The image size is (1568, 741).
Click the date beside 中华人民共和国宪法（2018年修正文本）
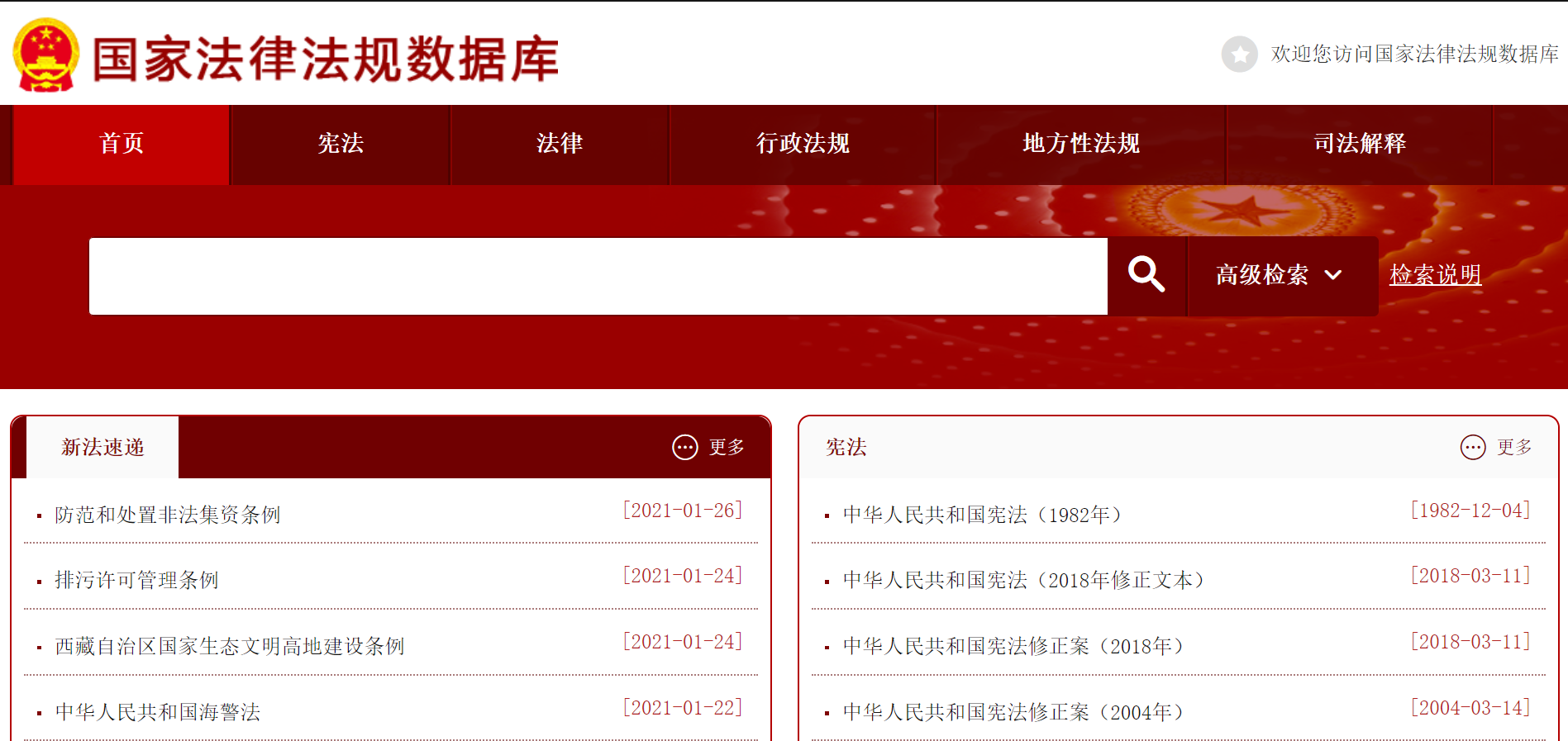point(1470,576)
